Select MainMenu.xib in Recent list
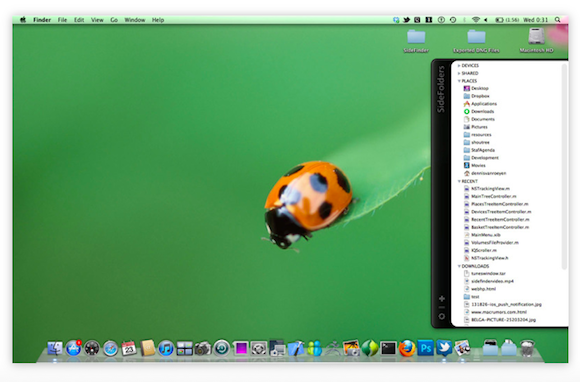 [x=483, y=235]
